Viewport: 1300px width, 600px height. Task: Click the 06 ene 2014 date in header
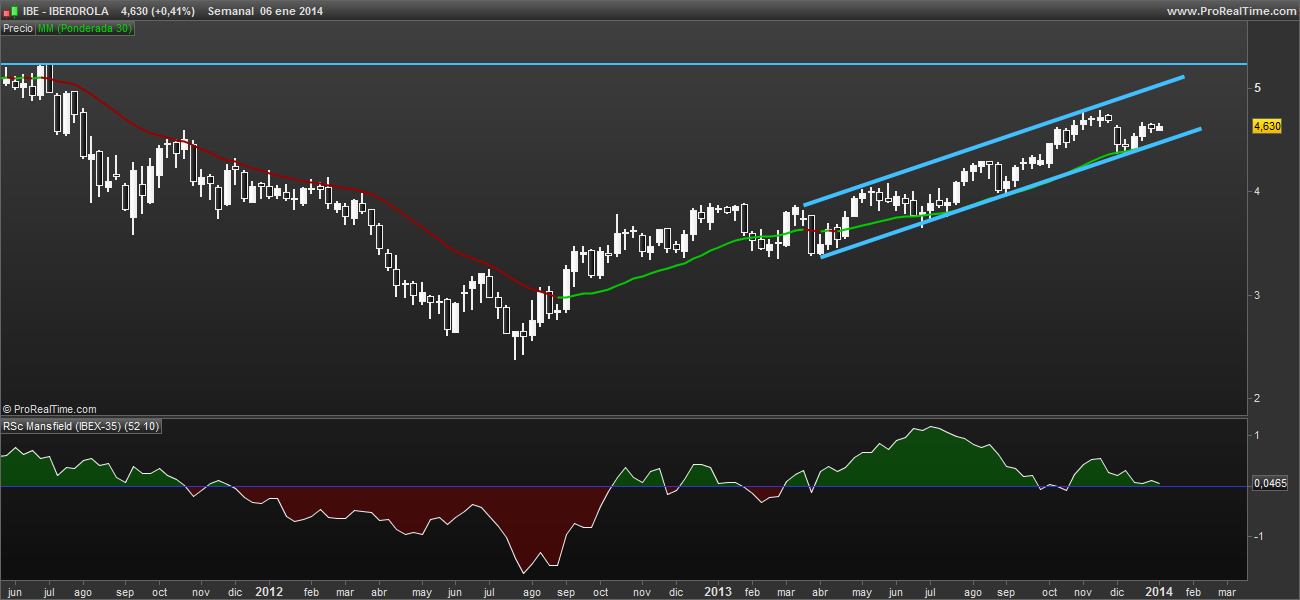[291, 11]
